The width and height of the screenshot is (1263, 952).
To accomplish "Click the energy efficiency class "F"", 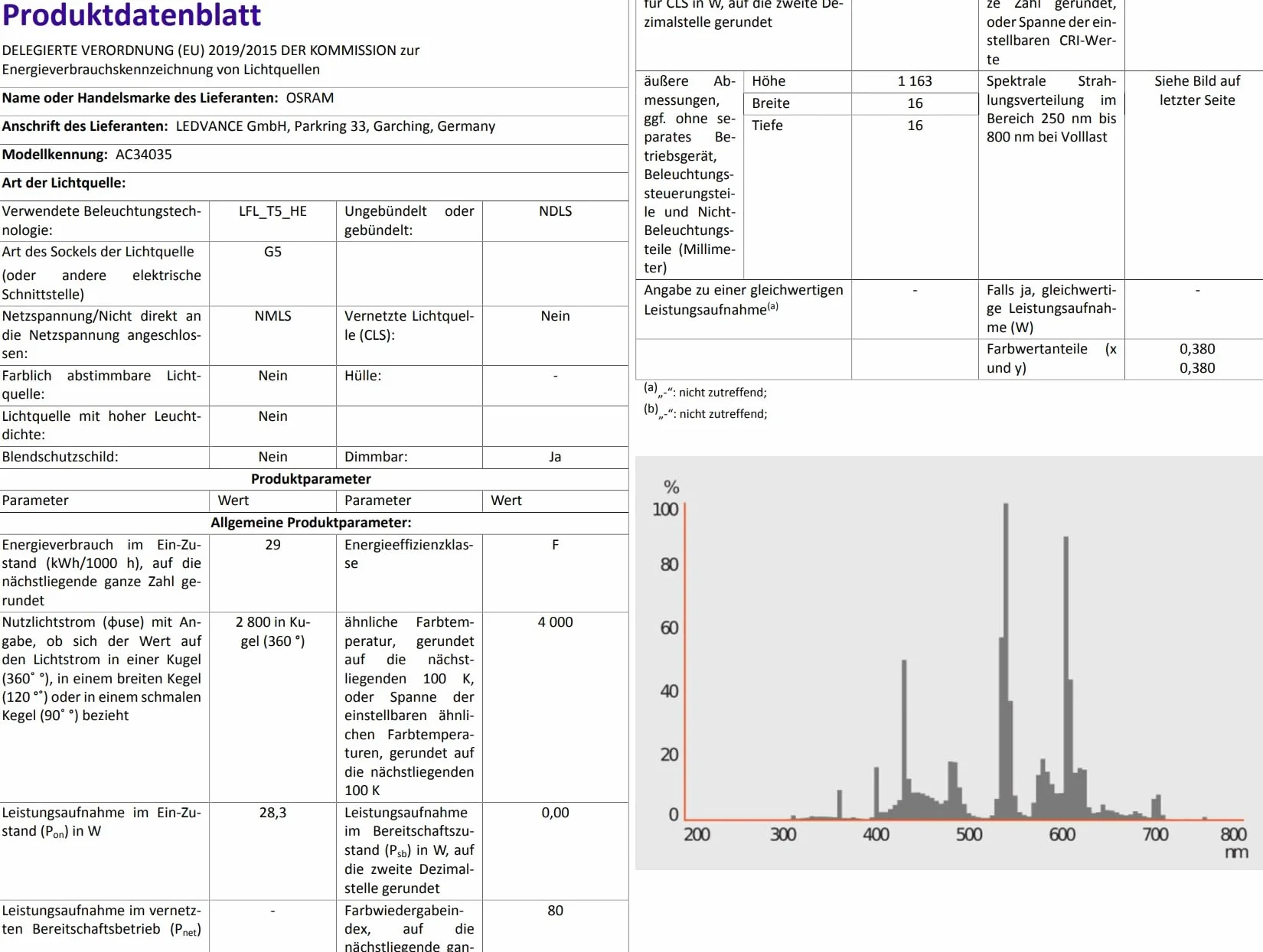I will point(555,545).
